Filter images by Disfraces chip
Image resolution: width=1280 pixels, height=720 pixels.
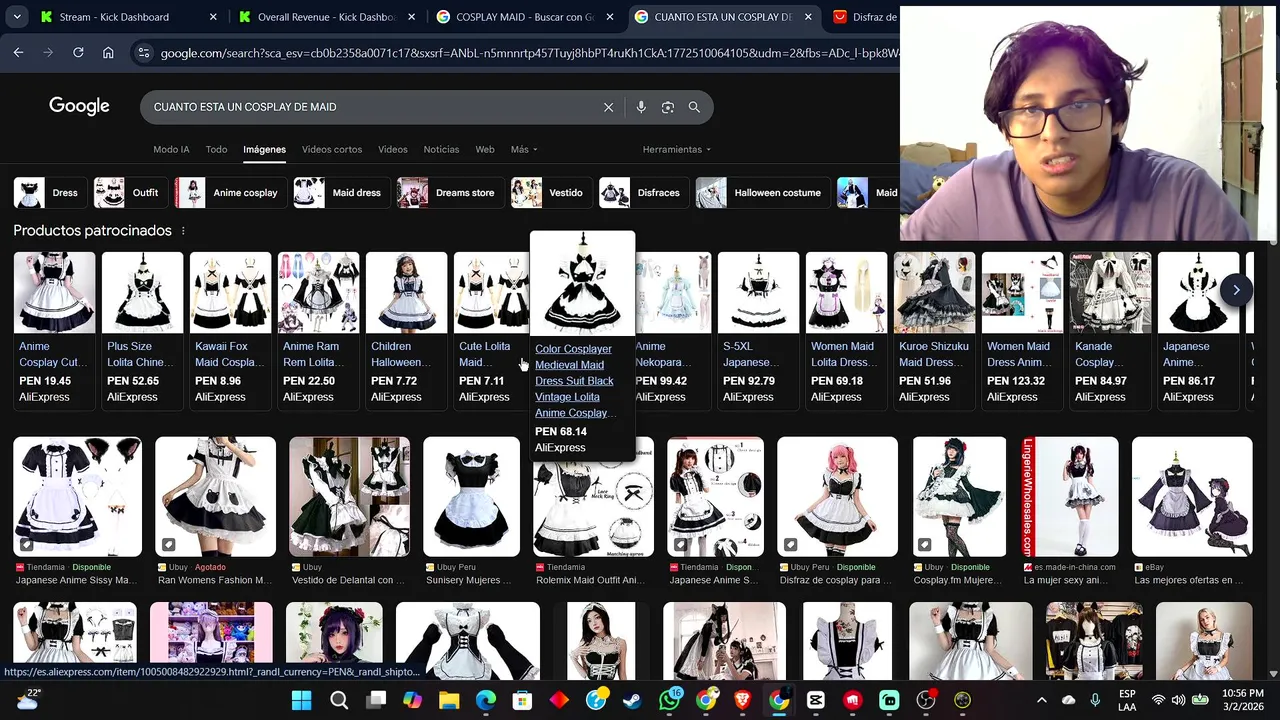(643, 193)
